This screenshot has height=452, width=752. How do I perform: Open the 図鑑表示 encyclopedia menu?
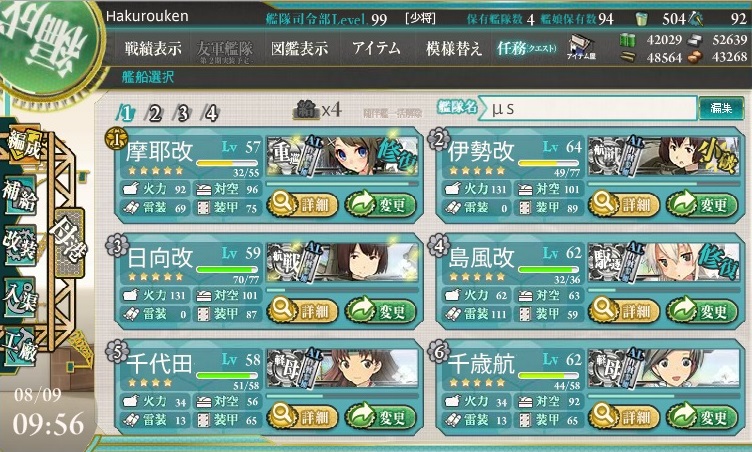pos(299,48)
